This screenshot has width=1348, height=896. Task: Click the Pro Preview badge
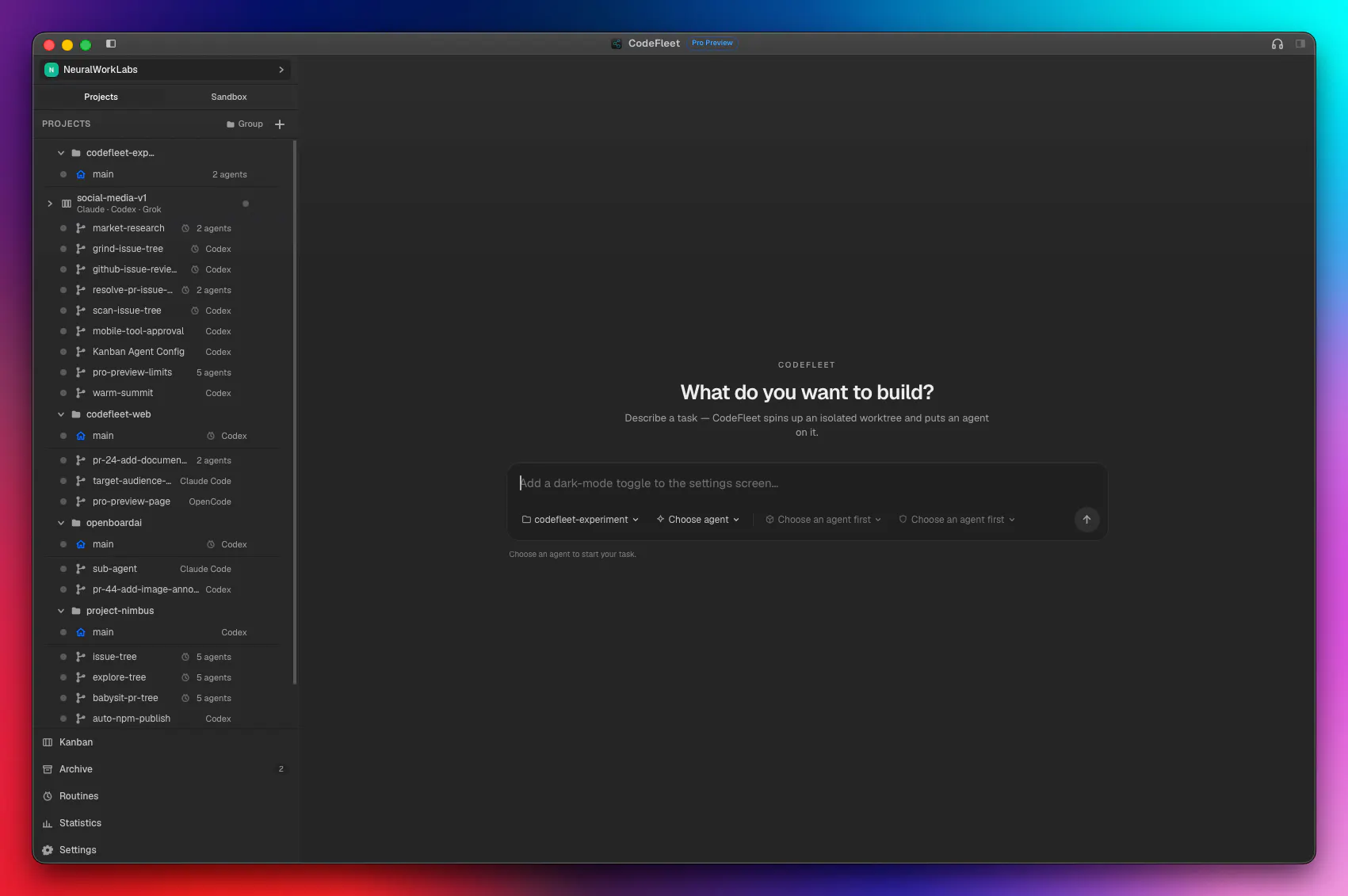tap(712, 44)
